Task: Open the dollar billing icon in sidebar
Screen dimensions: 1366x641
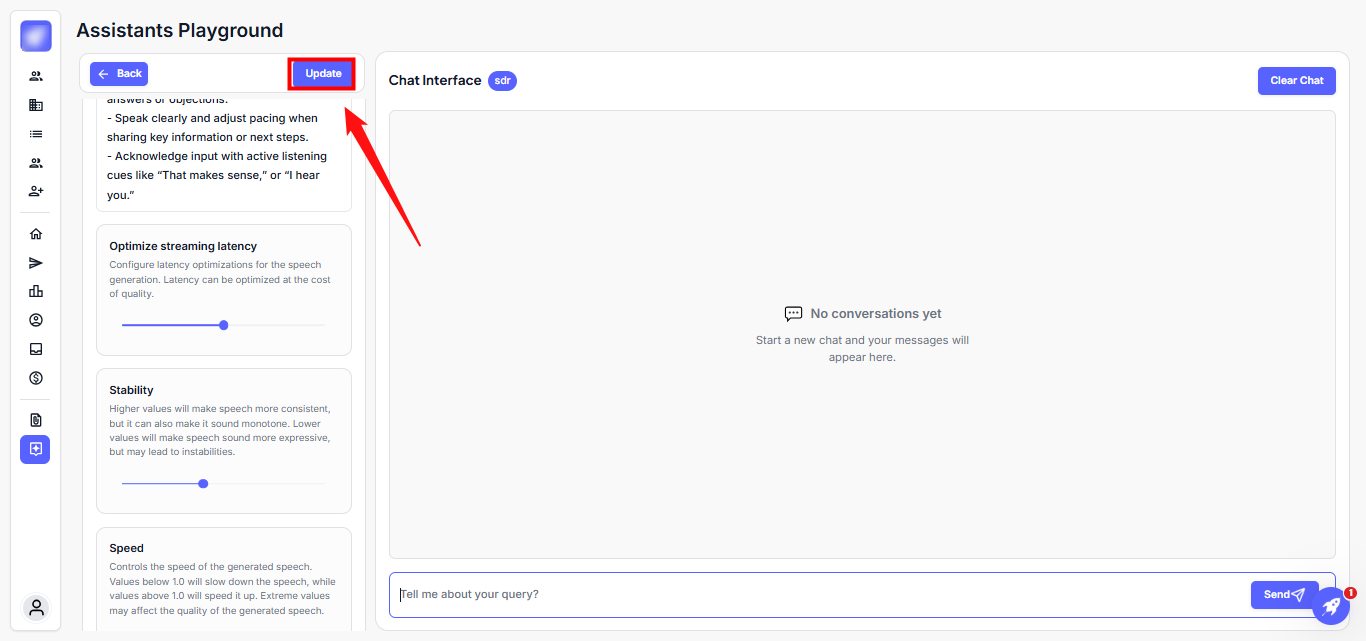Action: click(36, 378)
